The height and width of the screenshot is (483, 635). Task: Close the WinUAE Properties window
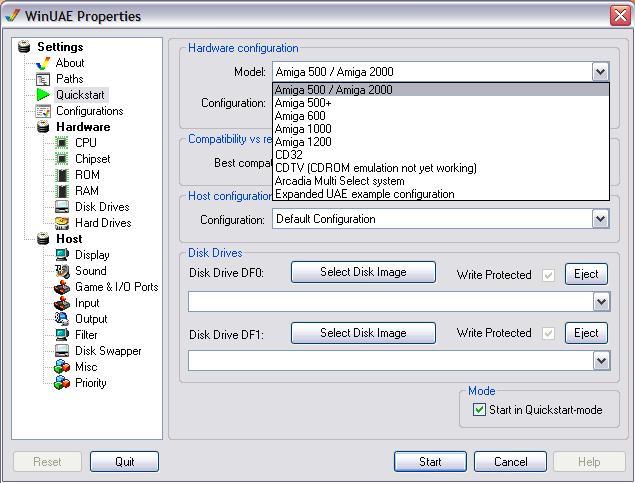tap(620, 16)
